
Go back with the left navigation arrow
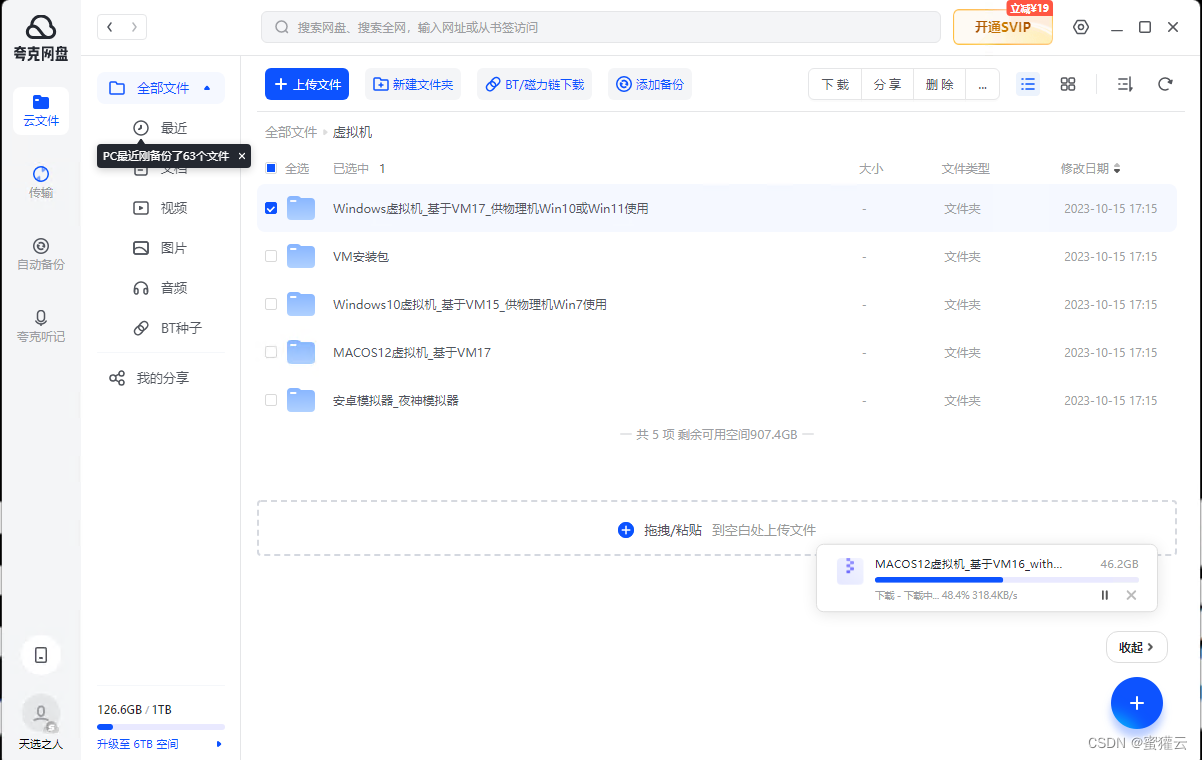coord(110,27)
